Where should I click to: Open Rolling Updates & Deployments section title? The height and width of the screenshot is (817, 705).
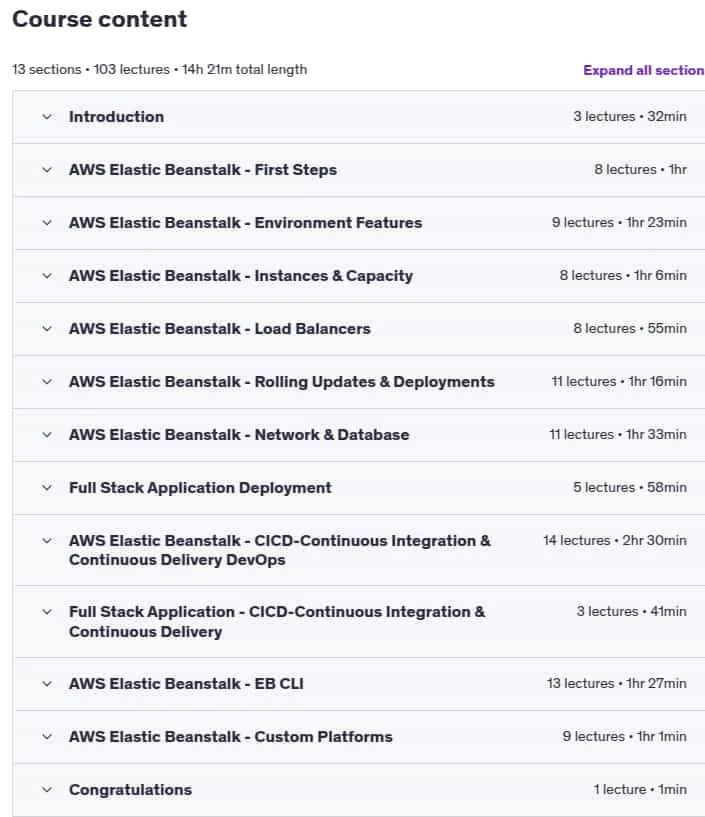point(281,382)
